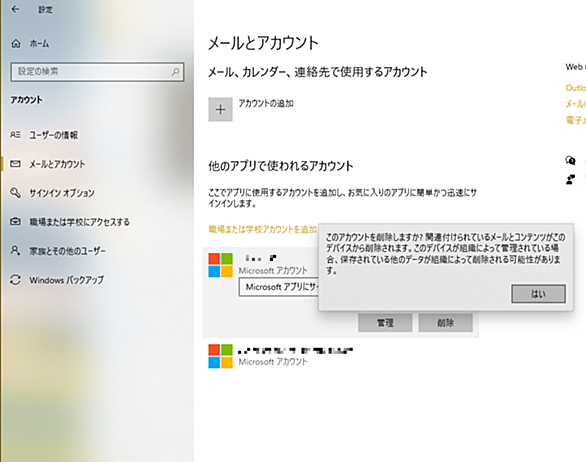Viewport: 586px width, 462px height.
Task: Open 職場または学校にアクセスする page
Action: [79, 222]
